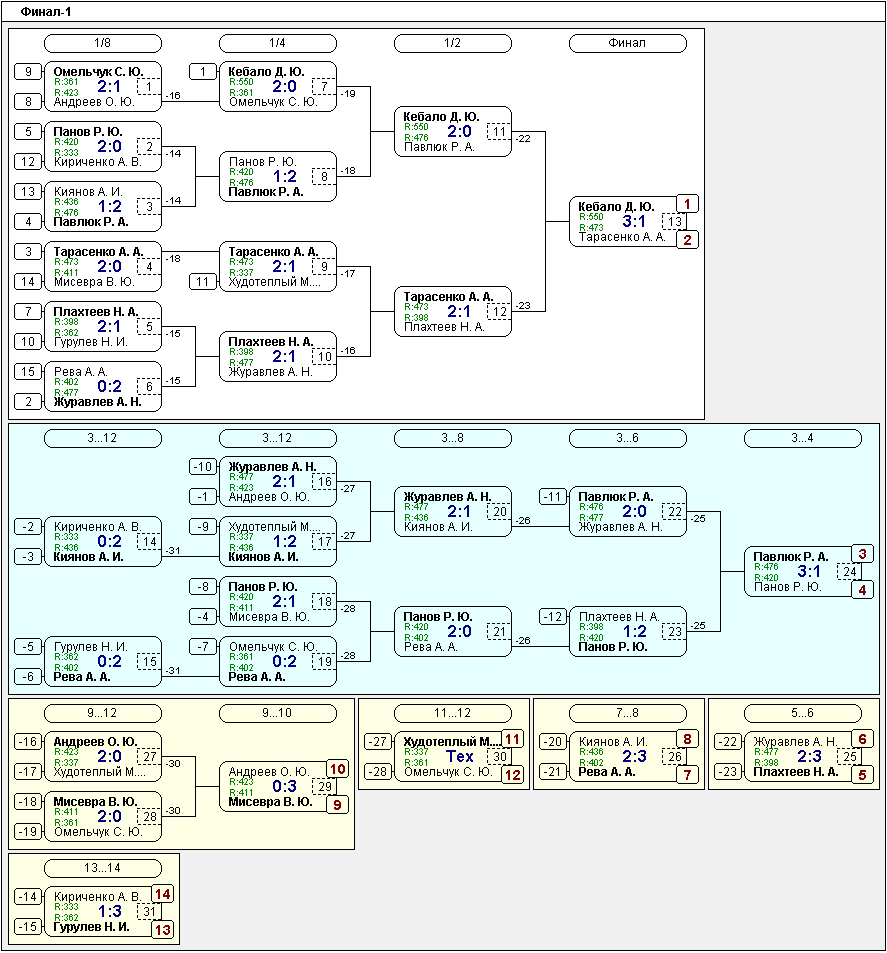Click the -22 box beside Журавлев in 5...6
887x953 pixels.
coord(728,741)
